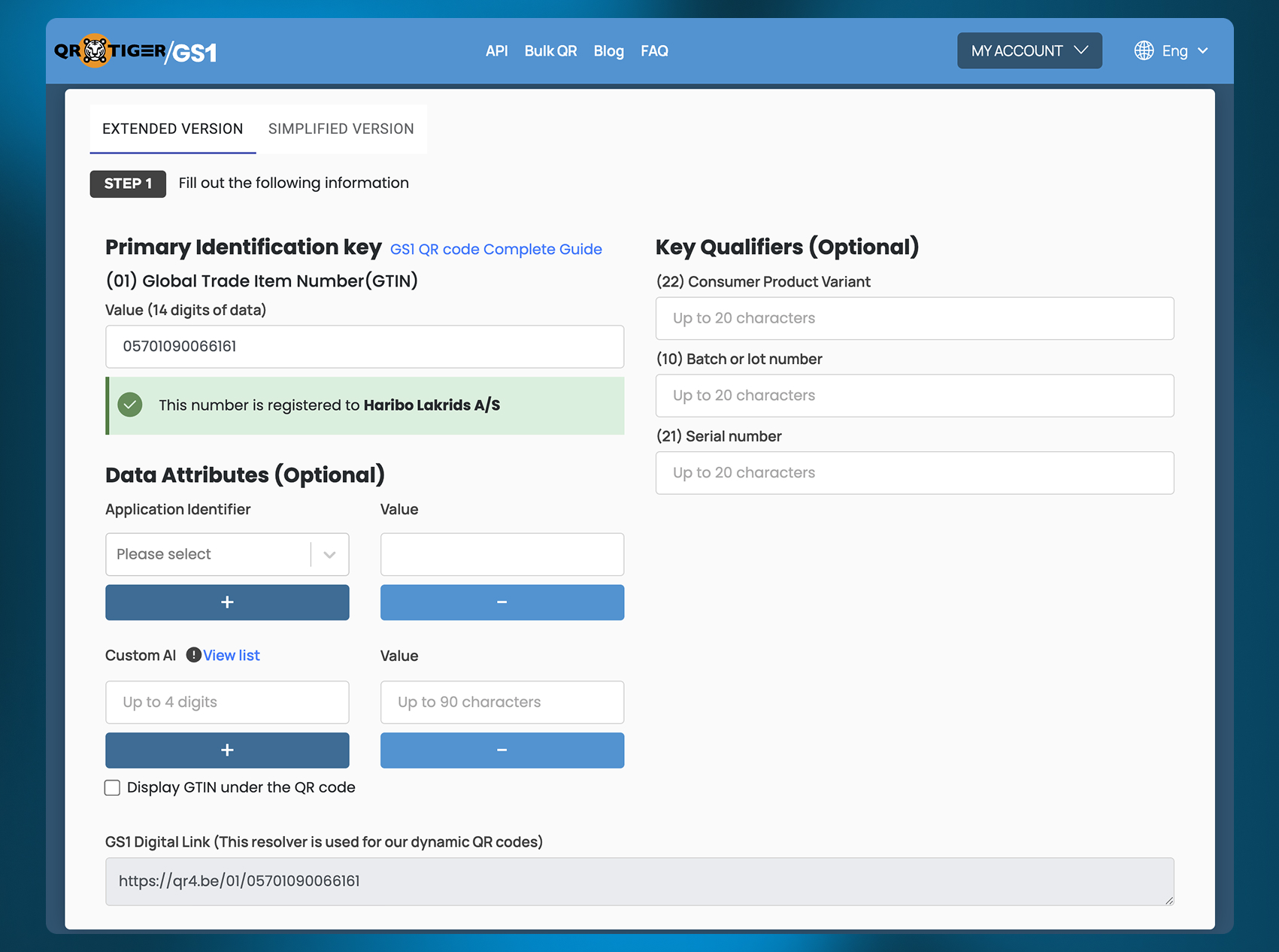This screenshot has height=952, width=1279.
Task: Click the Custom AI digits input field
Action: pos(227,702)
